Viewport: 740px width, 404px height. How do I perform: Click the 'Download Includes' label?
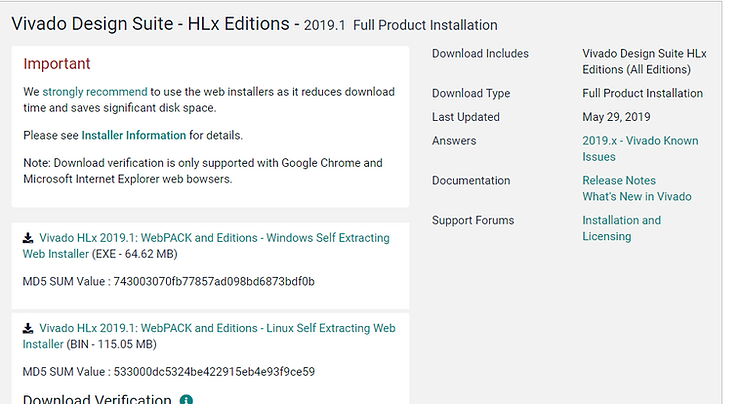coord(480,54)
